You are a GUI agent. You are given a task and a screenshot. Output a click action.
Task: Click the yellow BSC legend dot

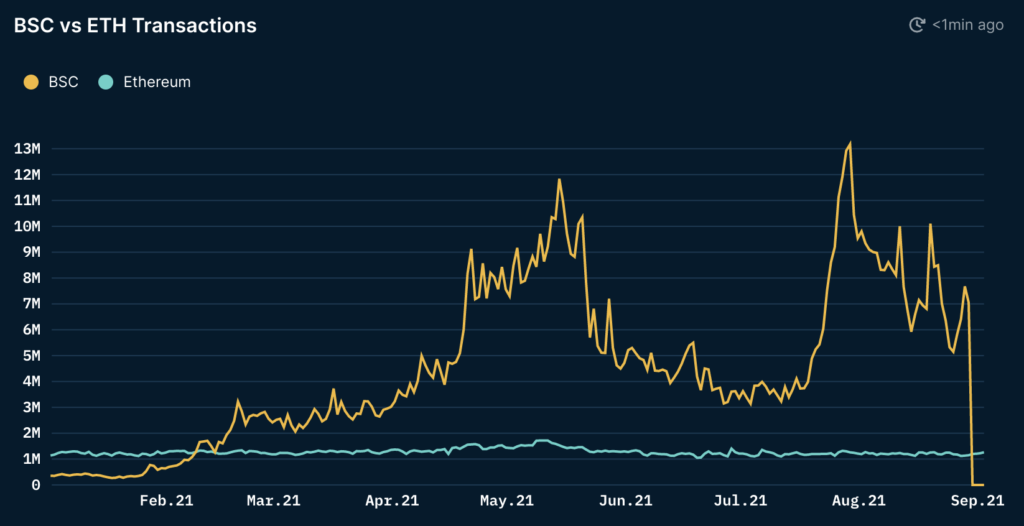click(x=31, y=82)
